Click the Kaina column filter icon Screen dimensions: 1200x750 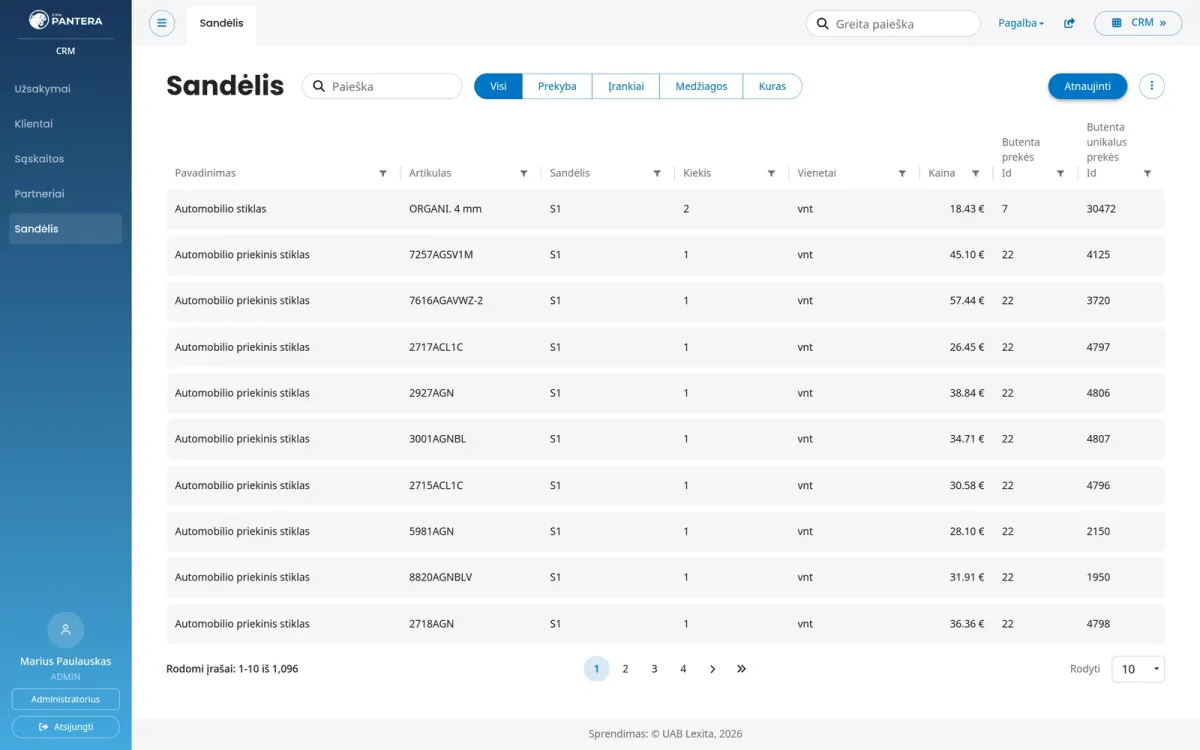coord(976,173)
